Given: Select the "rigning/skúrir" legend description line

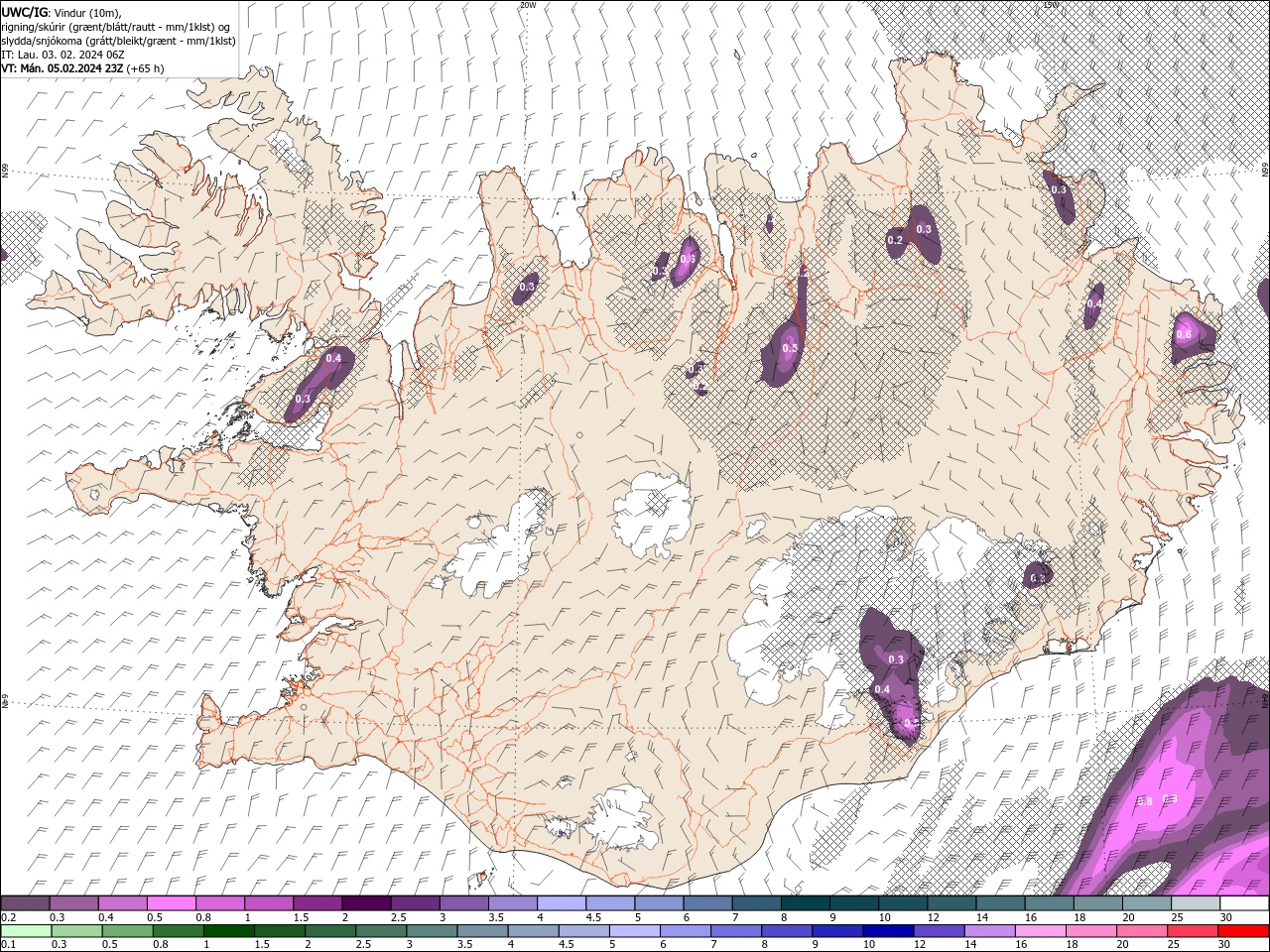Looking at the screenshot, I should [x=116, y=27].
